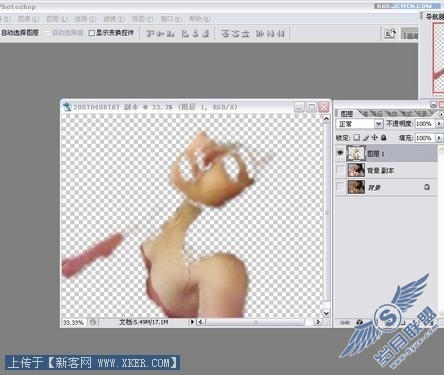Click the 文档:5.49M/17.1M status text

144,322
